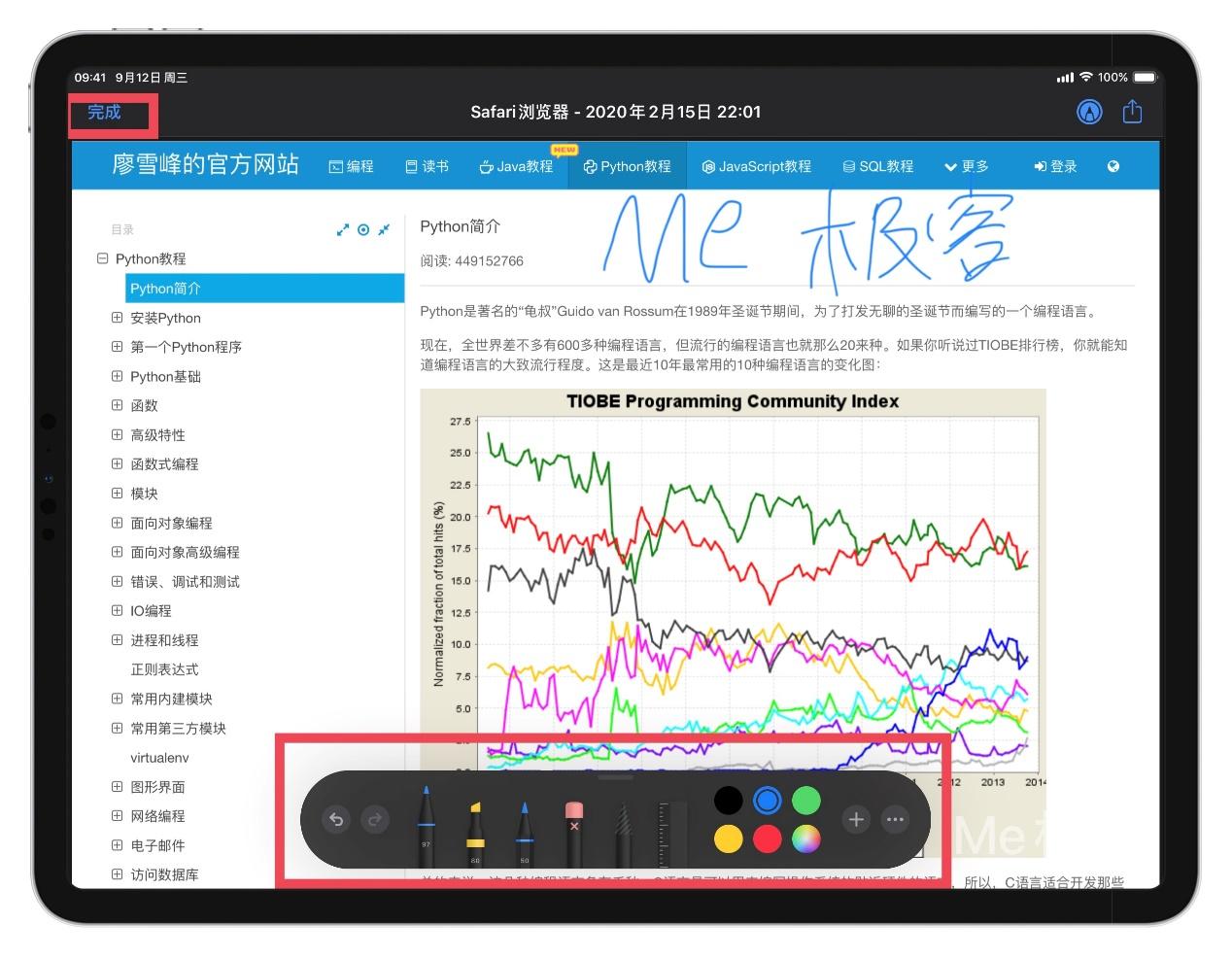The width and height of the screenshot is (1232, 957).
Task: Open the IO编程 chapter link
Action: click(151, 610)
